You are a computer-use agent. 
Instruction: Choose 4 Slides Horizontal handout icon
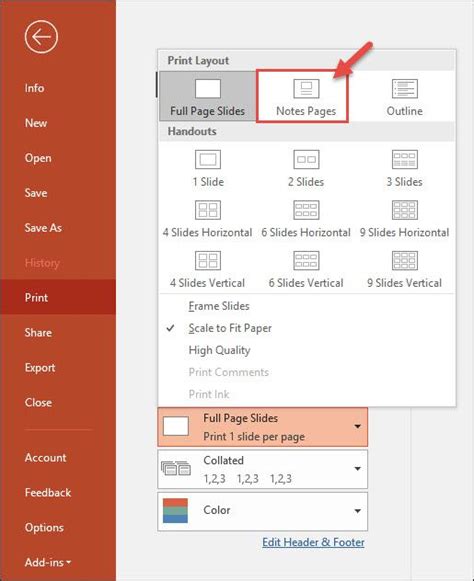pyautogui.click(x=208, y=210)
